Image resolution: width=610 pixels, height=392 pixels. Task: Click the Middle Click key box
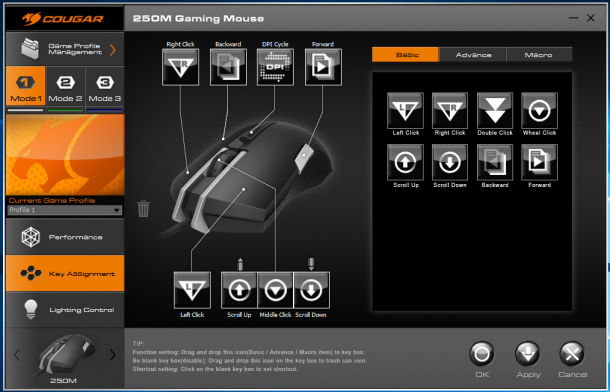pos(275,290)
